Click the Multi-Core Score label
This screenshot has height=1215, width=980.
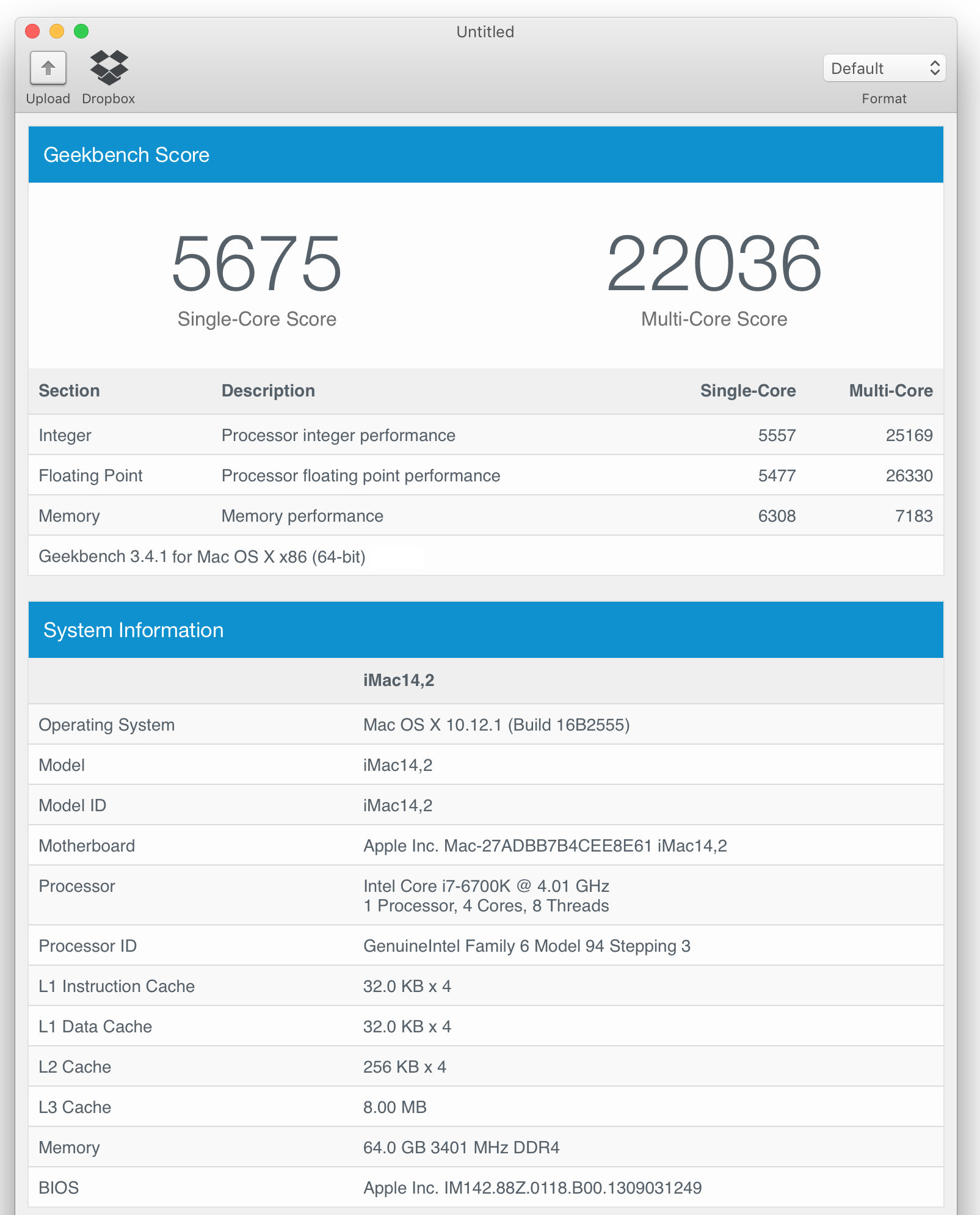coord(714,319)
